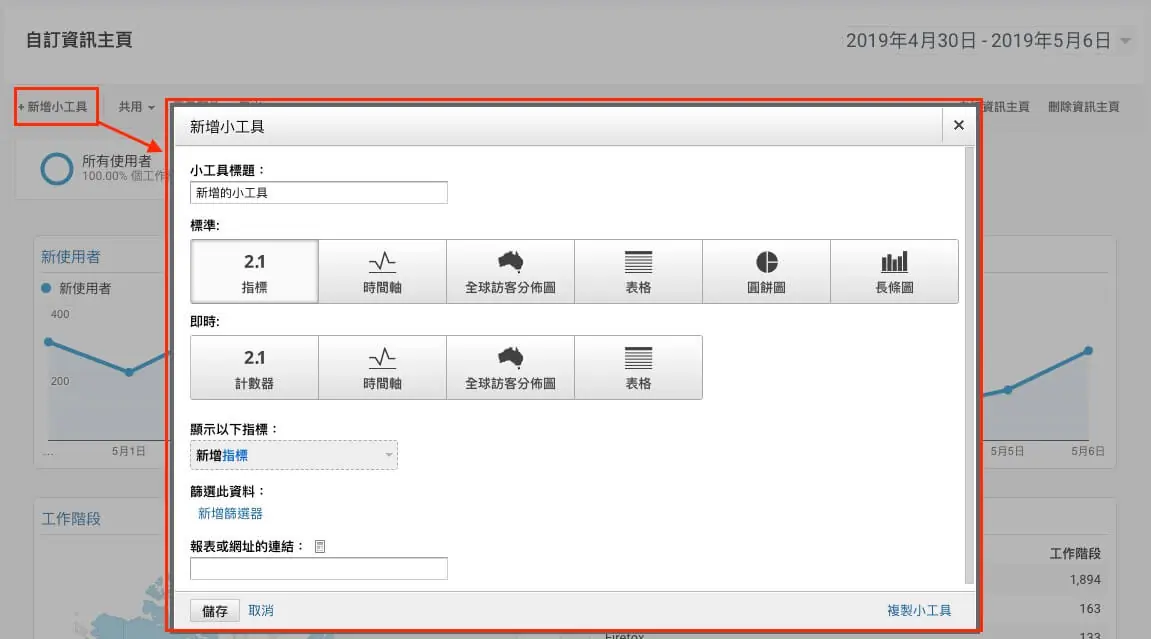This screenshot has width=1151, height=639.
Task: Open the 新增指標 metric dropdown
Action: click(294, 456)
